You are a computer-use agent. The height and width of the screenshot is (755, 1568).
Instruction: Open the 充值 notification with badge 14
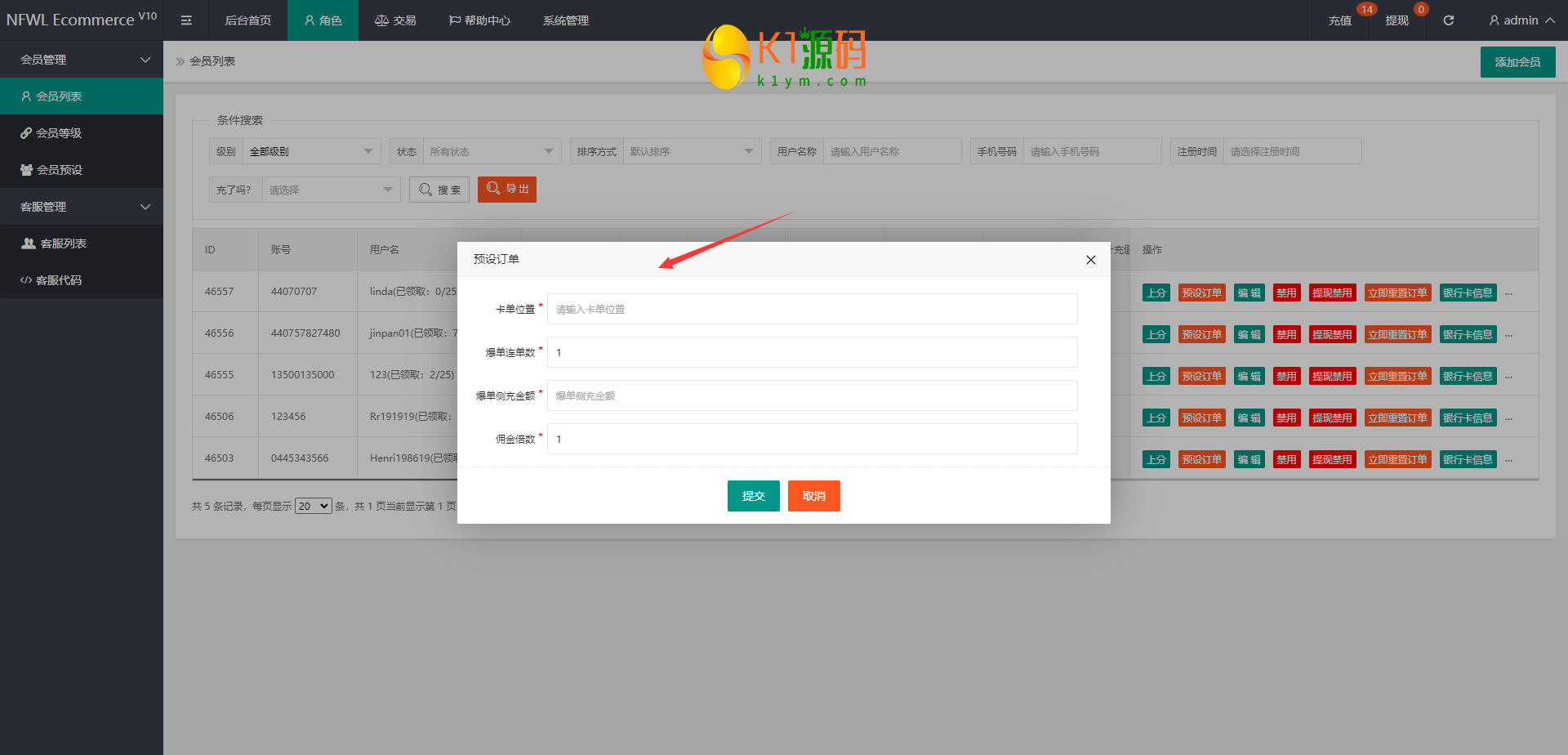click(1340, 20)
